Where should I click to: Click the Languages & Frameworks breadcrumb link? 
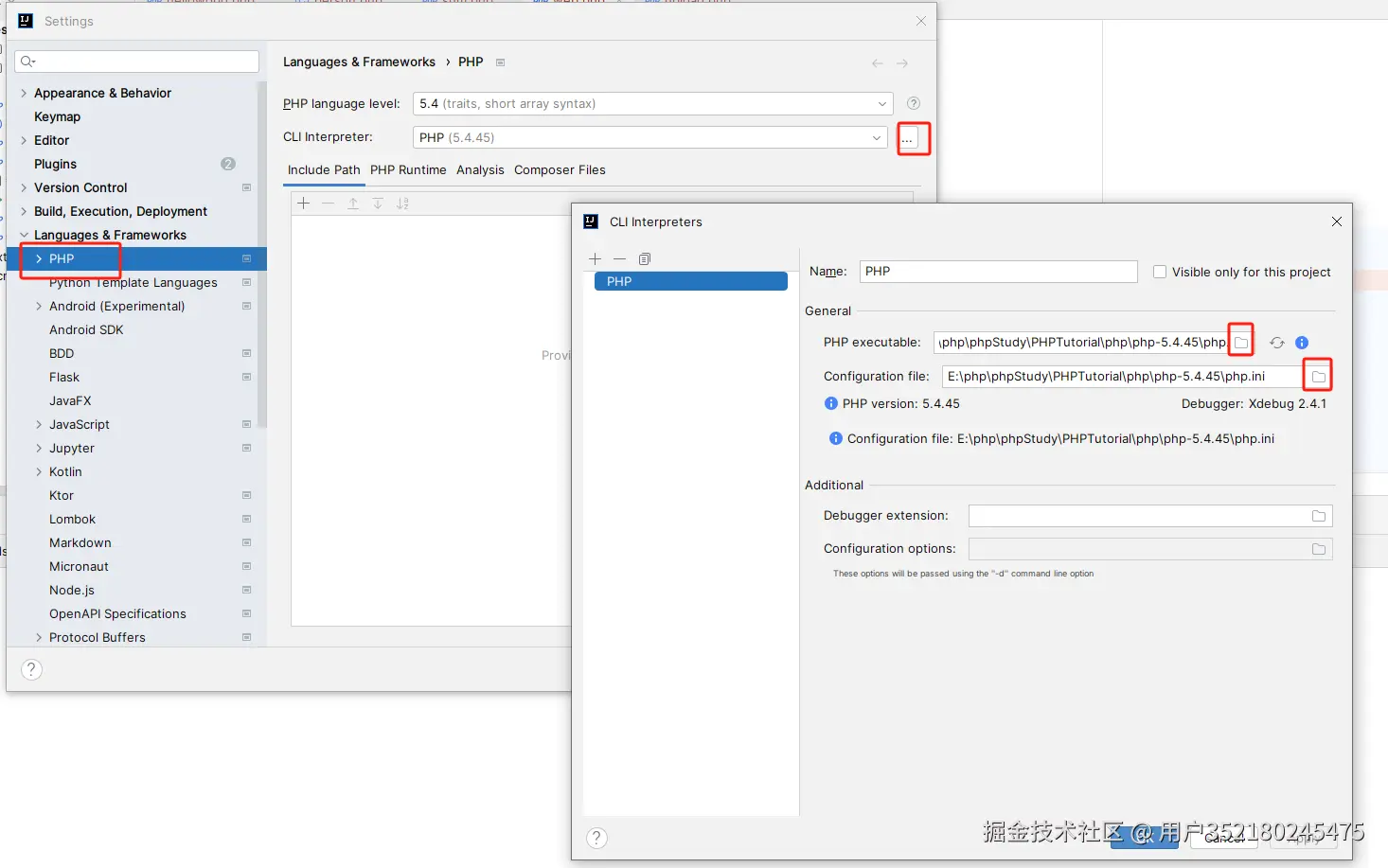pos(359,62)
